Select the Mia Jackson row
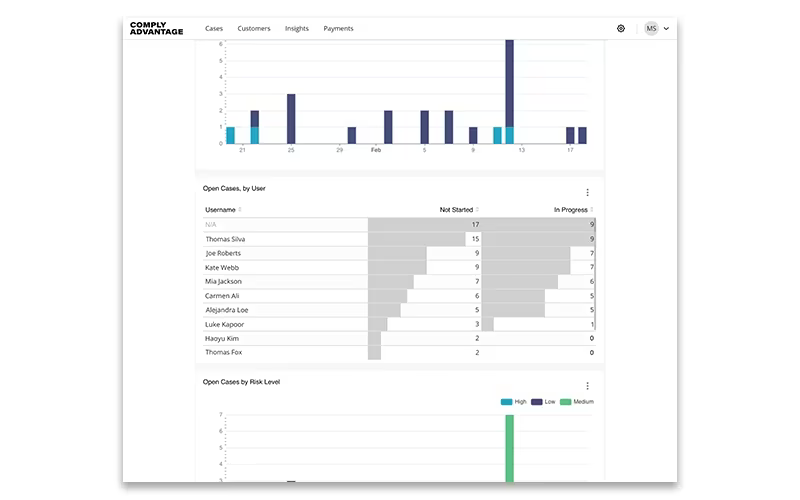This screenshot has height=500, width=800. [x=399, y=282]
